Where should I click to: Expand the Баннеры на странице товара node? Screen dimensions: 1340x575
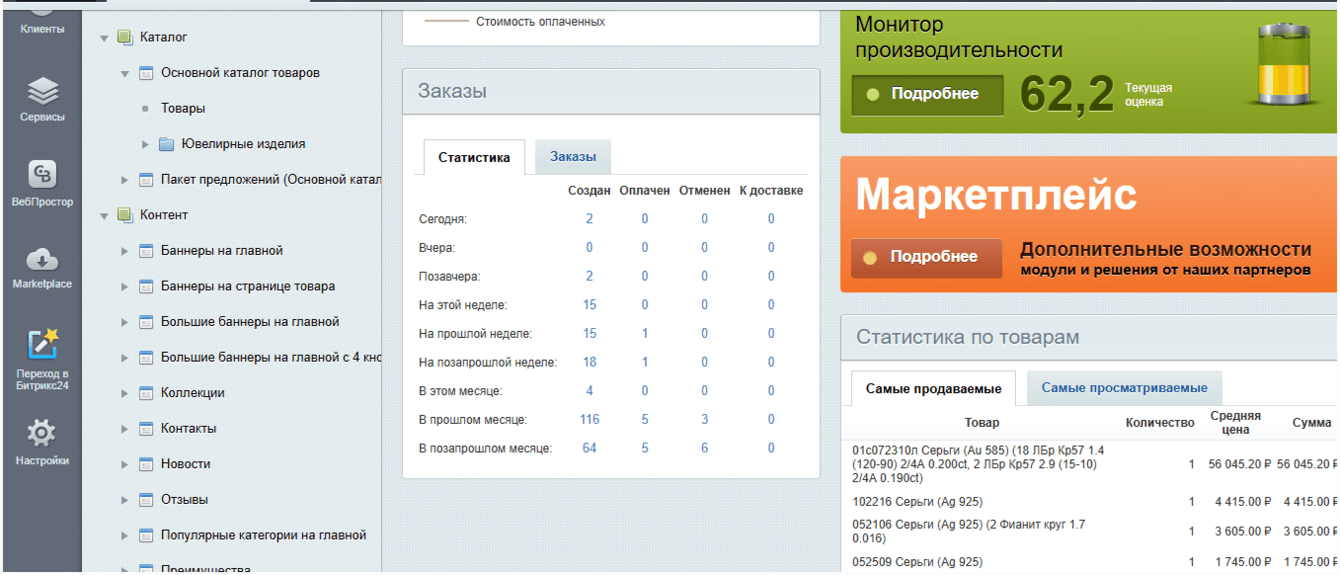tap(125, 287)
